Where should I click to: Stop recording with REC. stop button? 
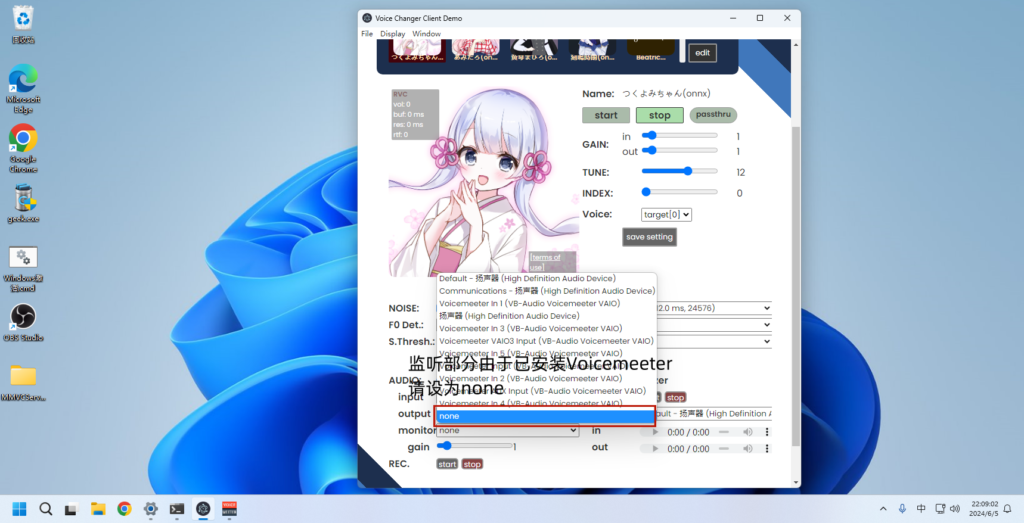(x=472, y=464)
